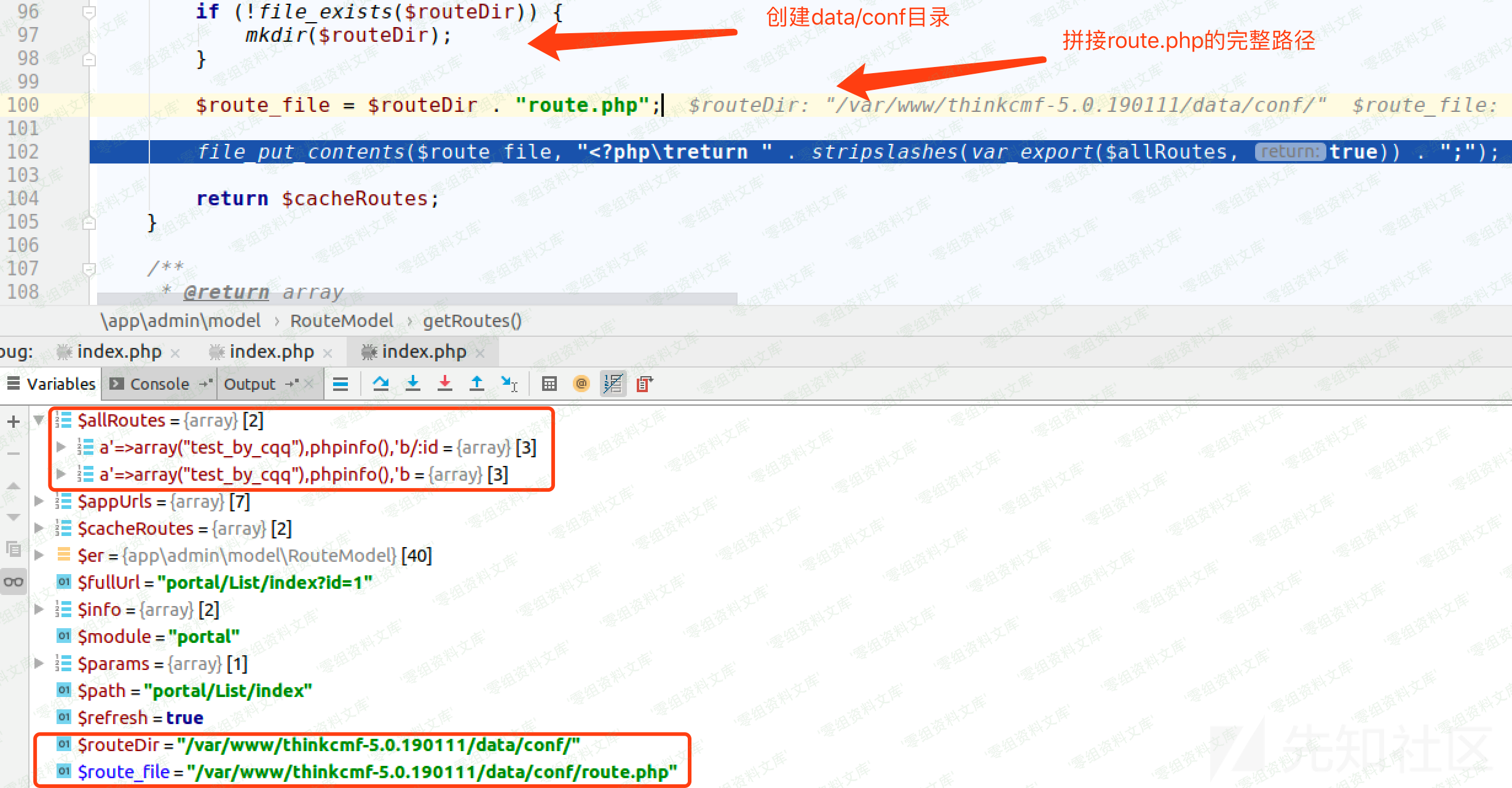Click the red Force Step Into icon

tap(445, 384)
